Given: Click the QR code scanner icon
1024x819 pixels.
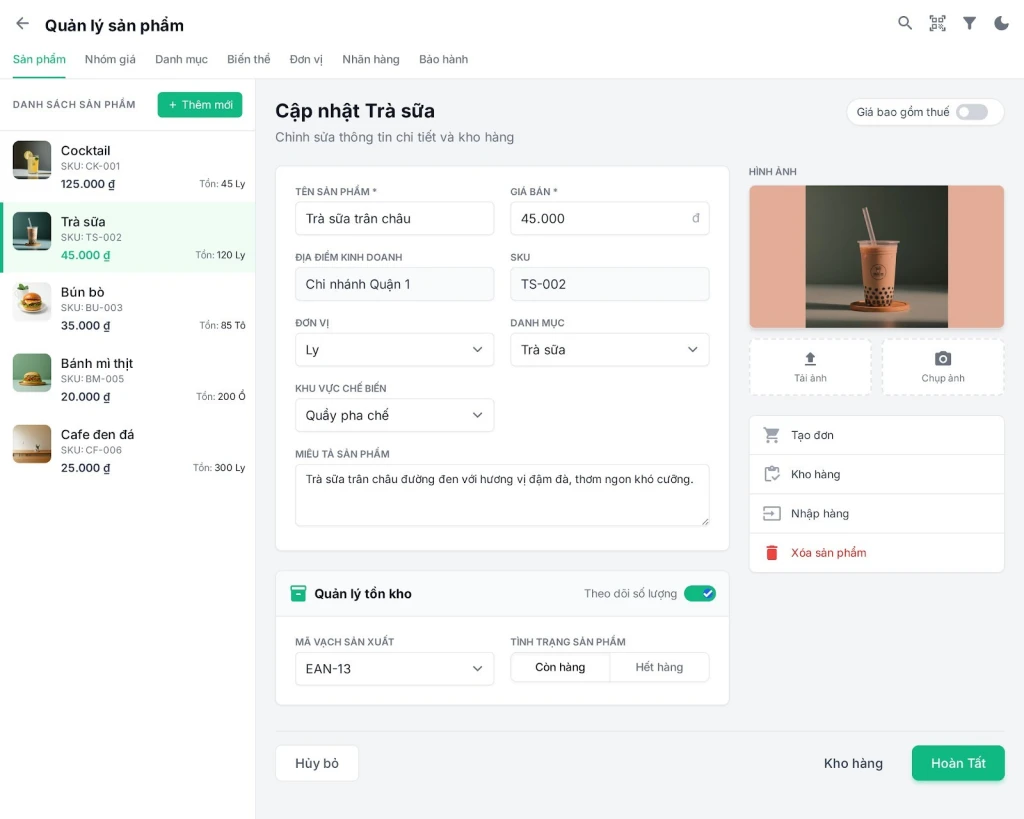Looking at the screenshot, I should point(937,23).
